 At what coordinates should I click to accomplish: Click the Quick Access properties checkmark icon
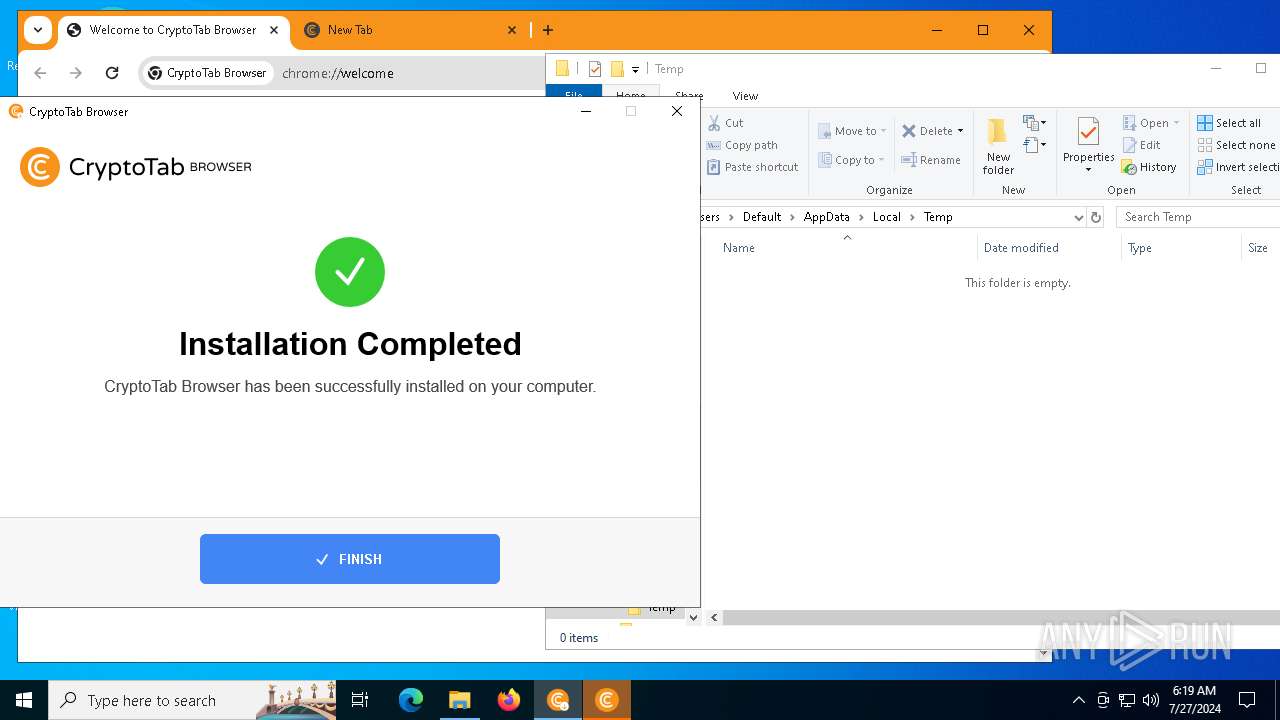[x=595, y=69]
